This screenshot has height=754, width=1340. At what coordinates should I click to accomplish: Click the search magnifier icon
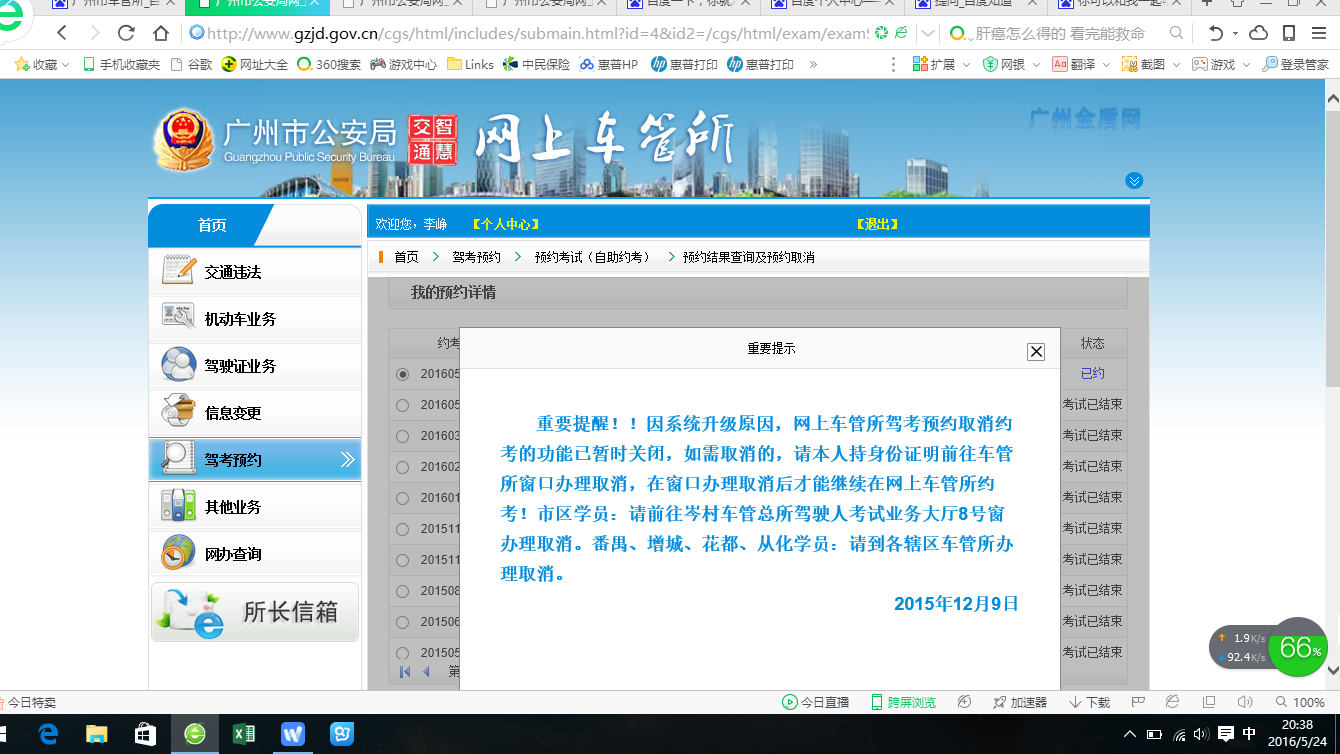coord(1177,33)
